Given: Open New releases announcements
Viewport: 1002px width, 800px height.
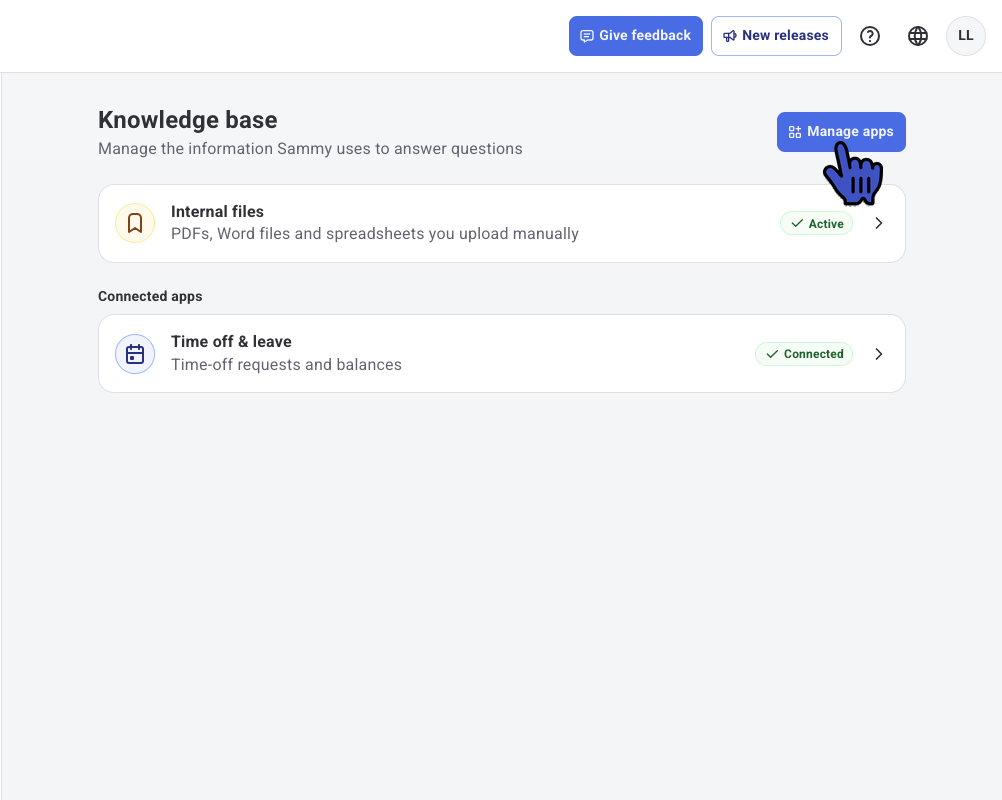Looking at the screenshot, I should [776, 36].
